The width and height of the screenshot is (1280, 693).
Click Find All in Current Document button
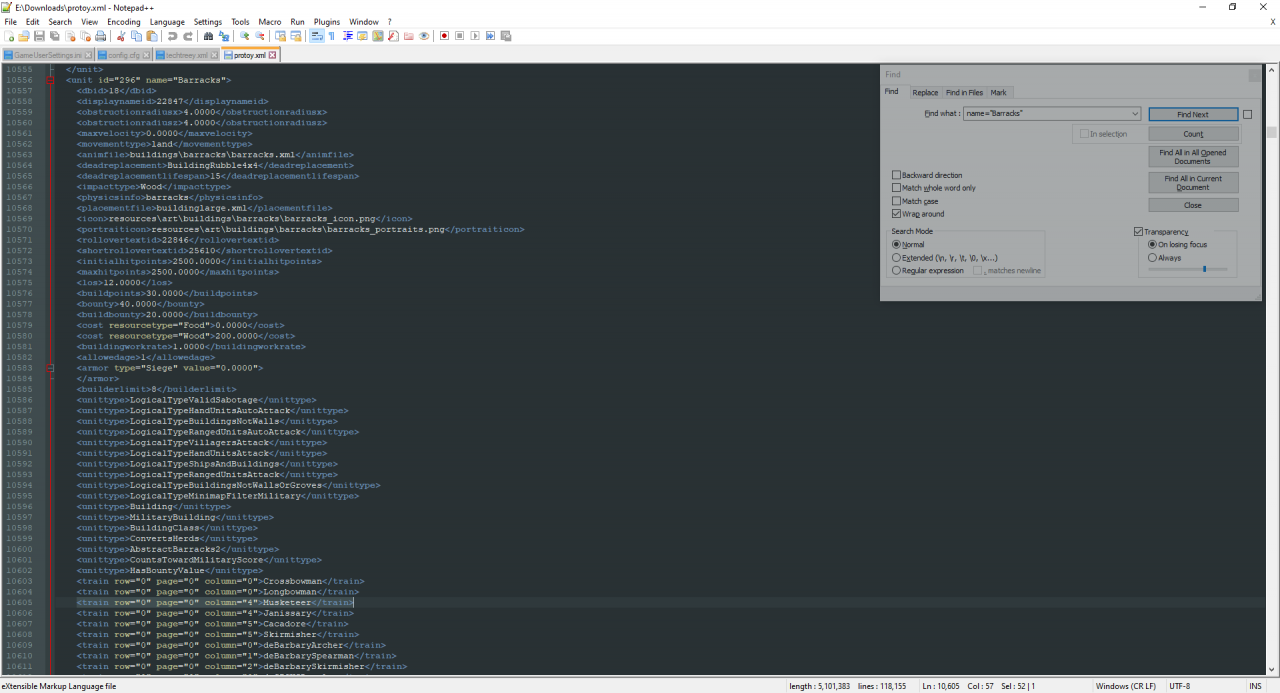[x=1193, y=183]
